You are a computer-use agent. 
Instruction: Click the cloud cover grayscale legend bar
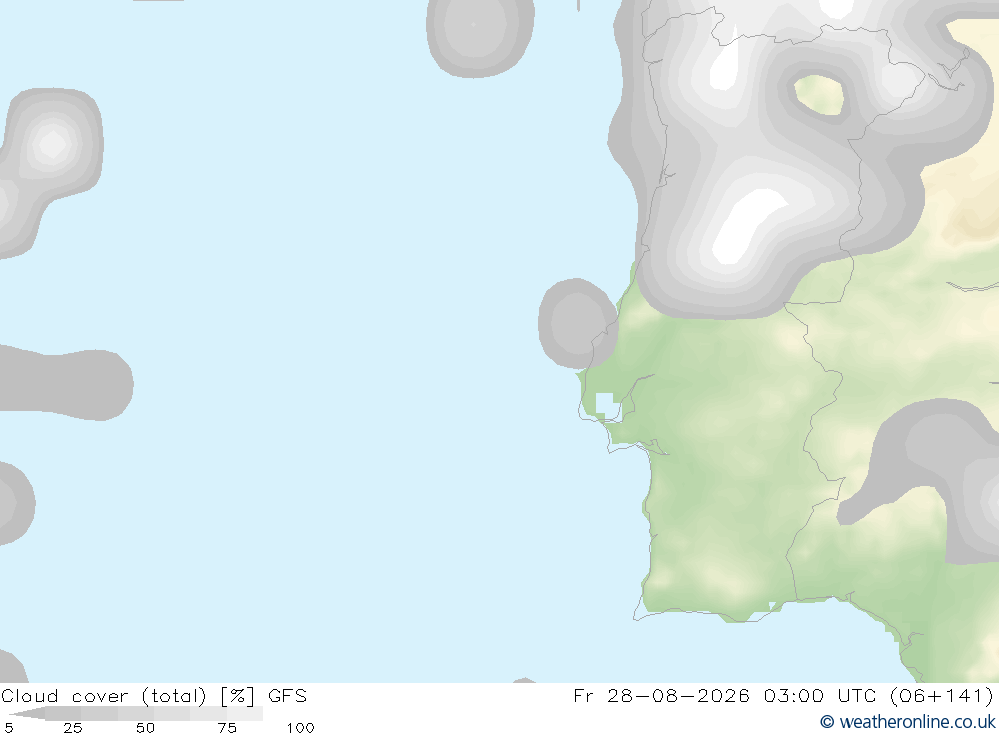coord(135,713)
